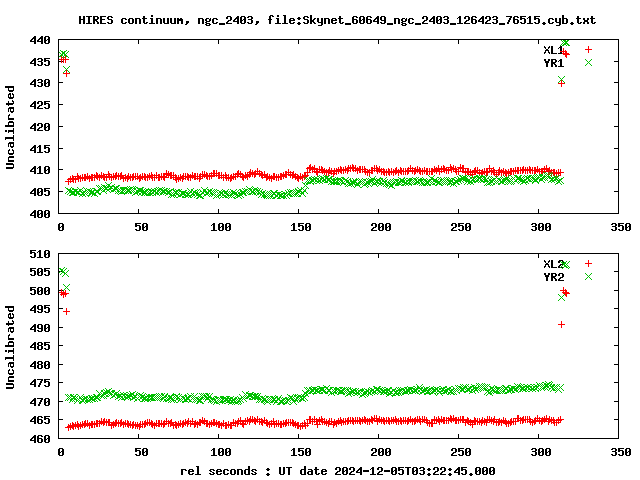Click the 460 y-axis tick label
Screen dimensions: 640x480
(x=40, y=439)
